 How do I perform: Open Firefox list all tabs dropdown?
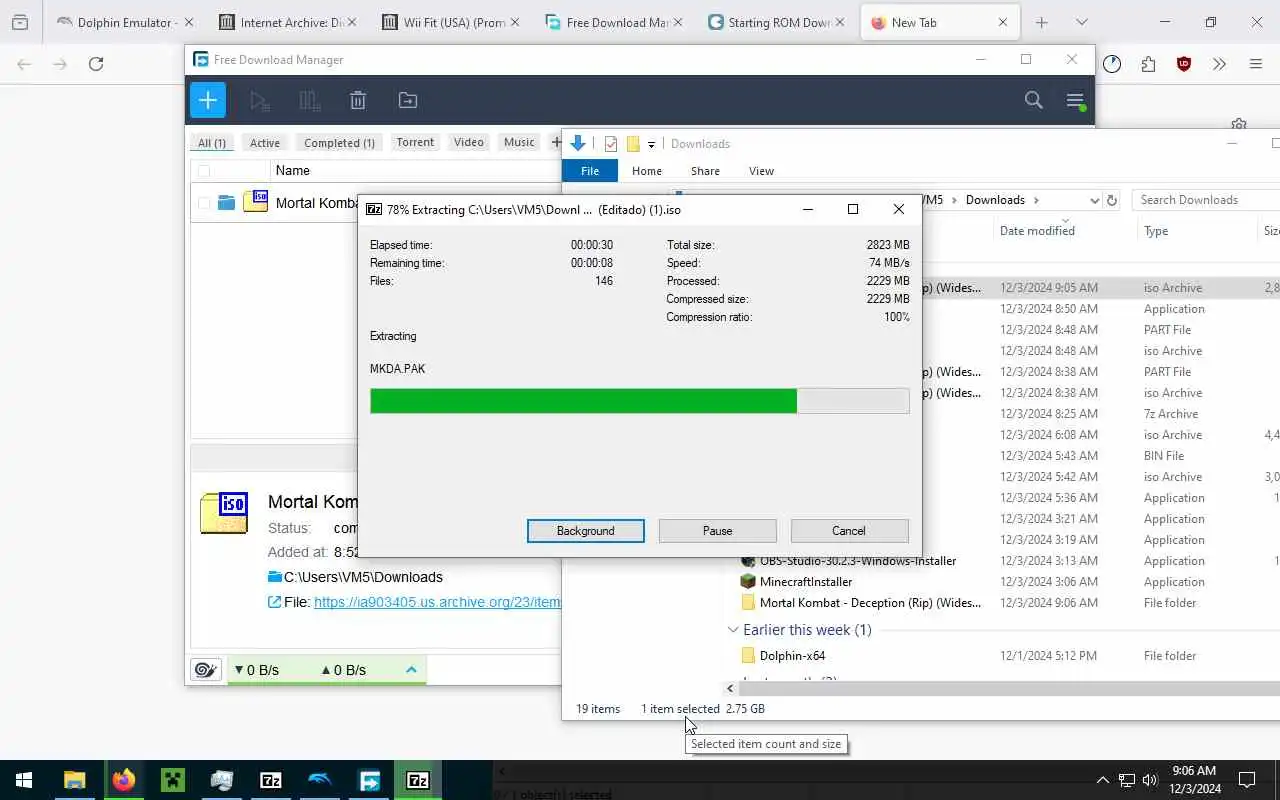coord(1081,22)
